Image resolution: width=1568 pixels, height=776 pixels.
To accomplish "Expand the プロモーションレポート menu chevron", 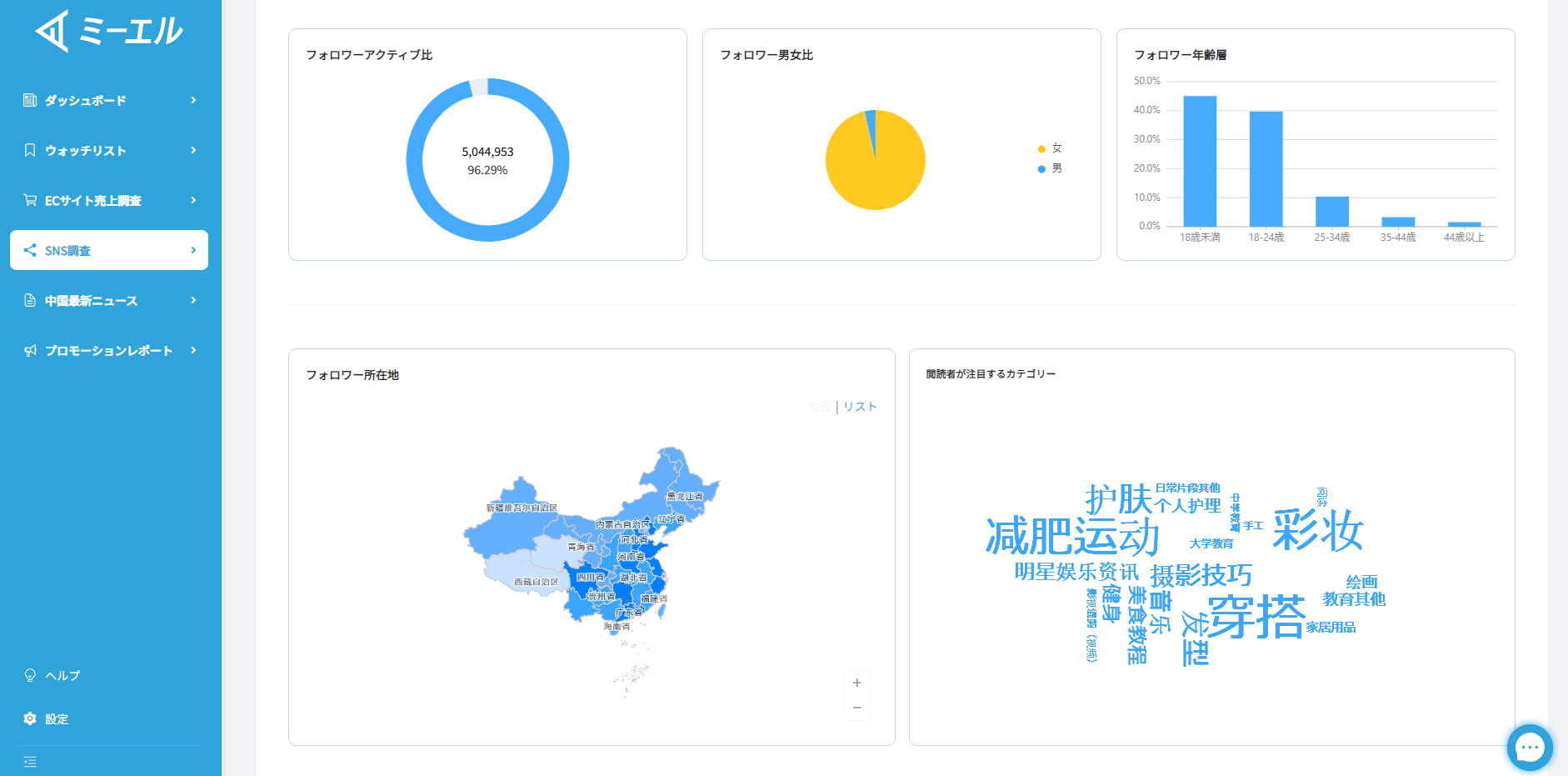I will 193,350.
